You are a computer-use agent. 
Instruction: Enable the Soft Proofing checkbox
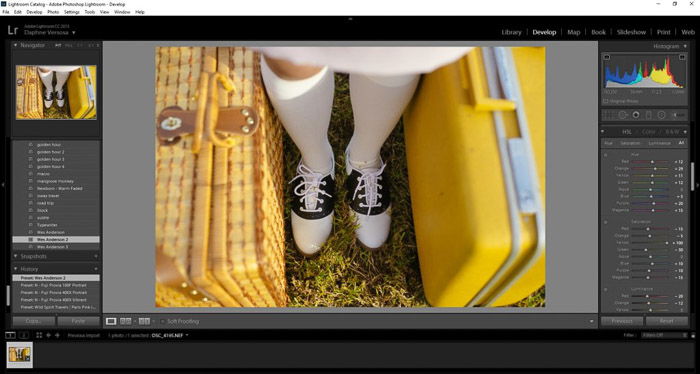[162, 321]
